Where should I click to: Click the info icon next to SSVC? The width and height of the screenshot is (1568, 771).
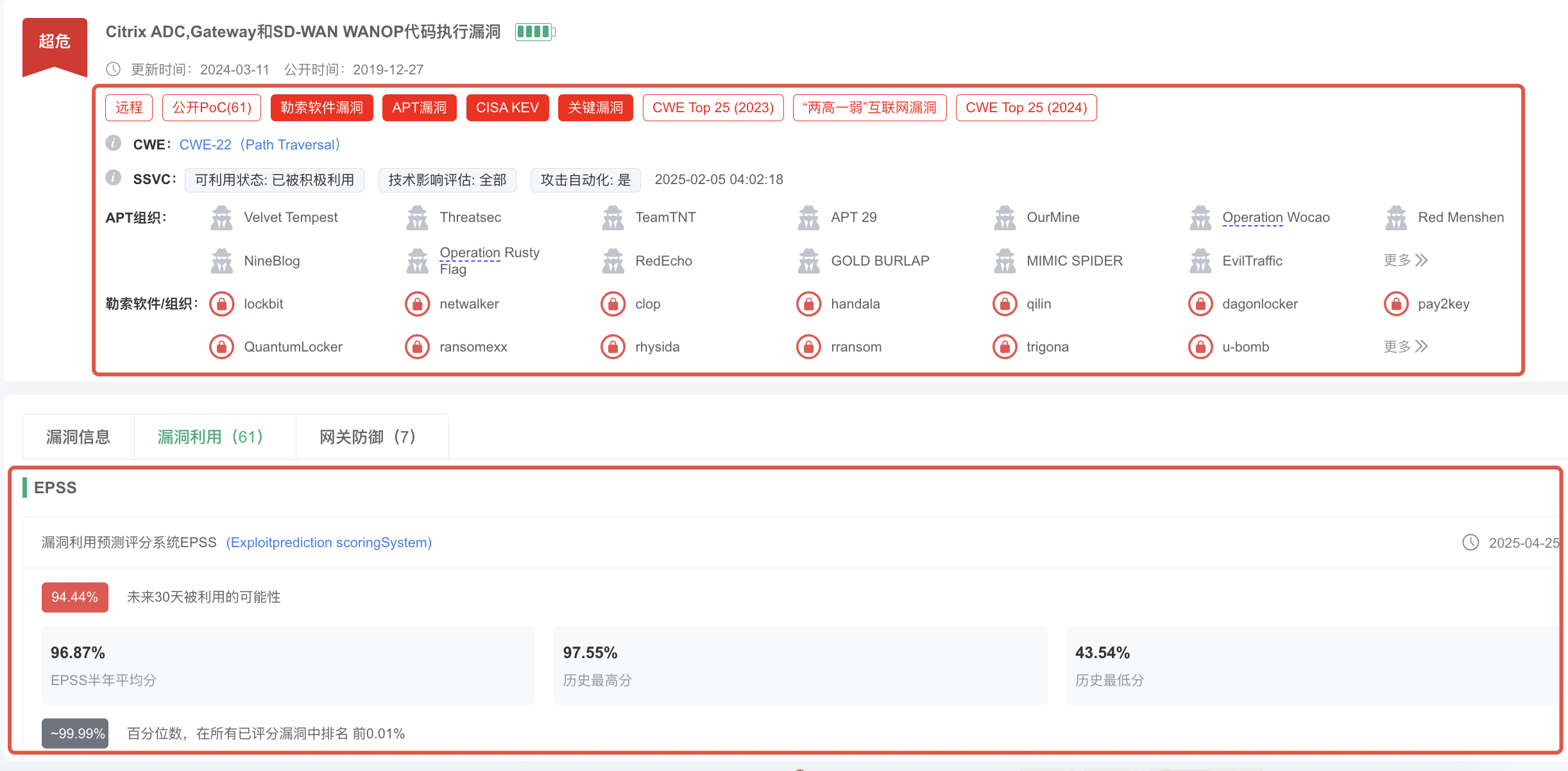tap(114, 178)
